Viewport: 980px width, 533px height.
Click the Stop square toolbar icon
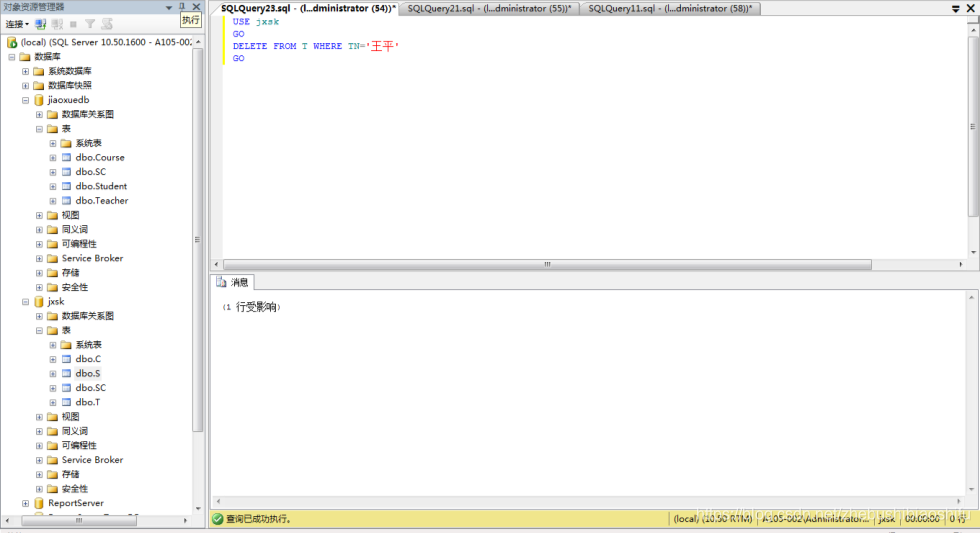pyautogui.click(x=73, y=24)
